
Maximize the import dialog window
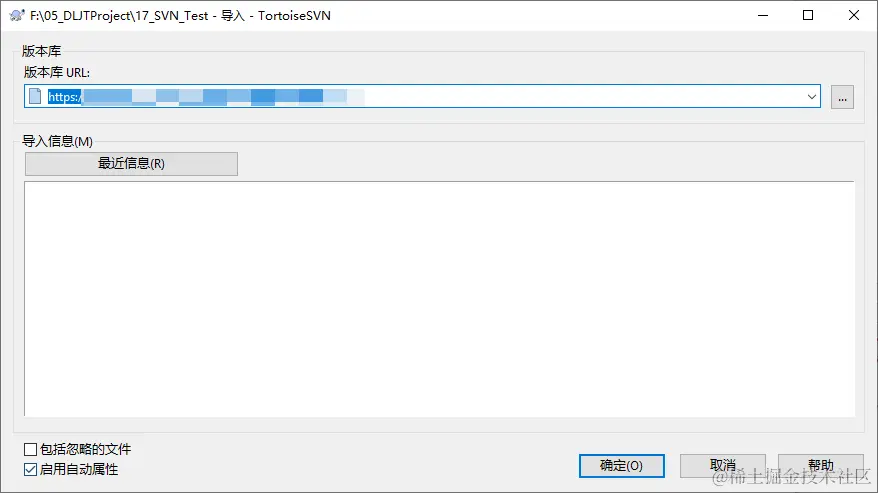click(808, 15)
